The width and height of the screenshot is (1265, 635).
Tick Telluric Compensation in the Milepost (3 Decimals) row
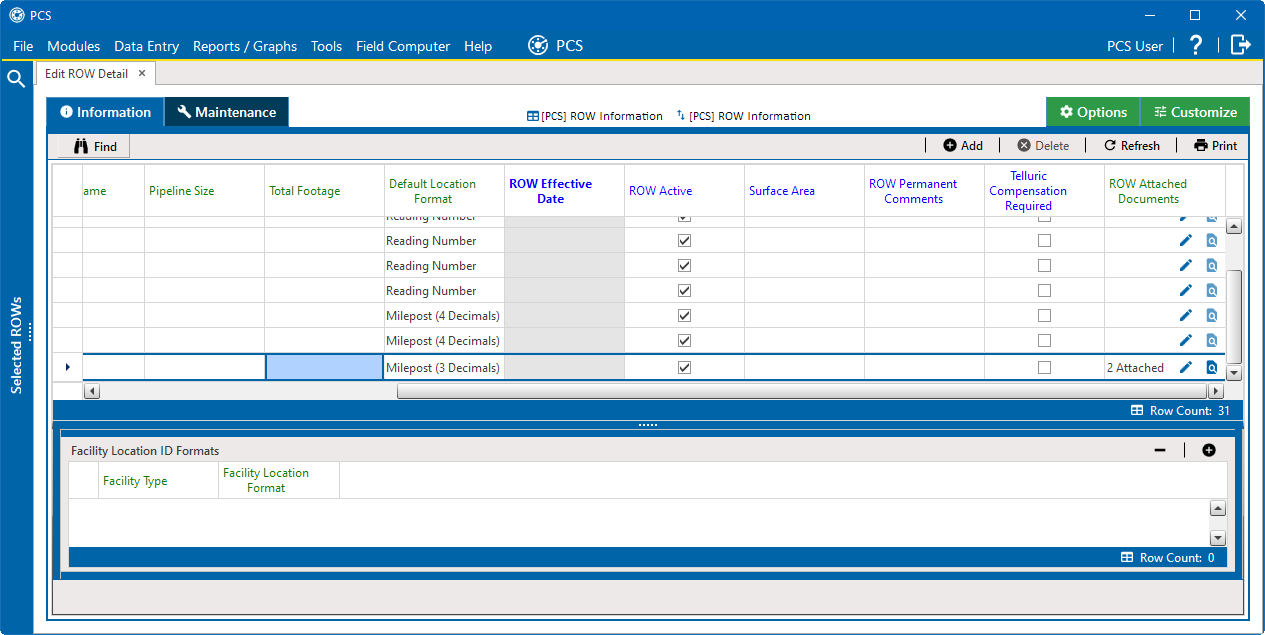(1044, 367)
